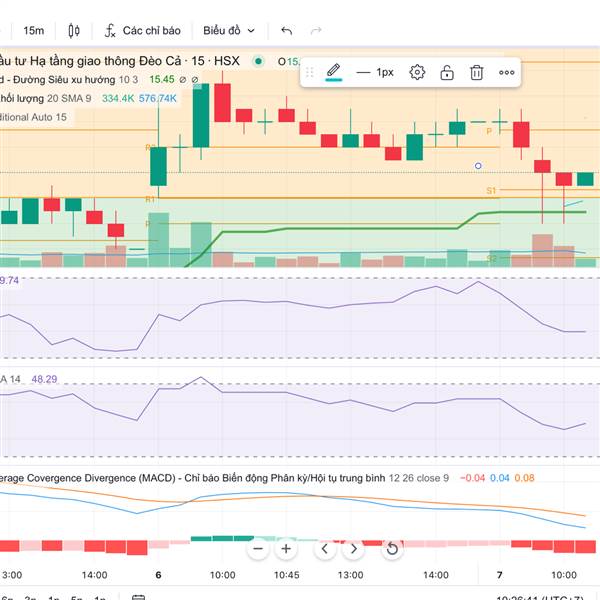Open the 15m interval selector
This screenshot has width=600, height=600.
34,31
